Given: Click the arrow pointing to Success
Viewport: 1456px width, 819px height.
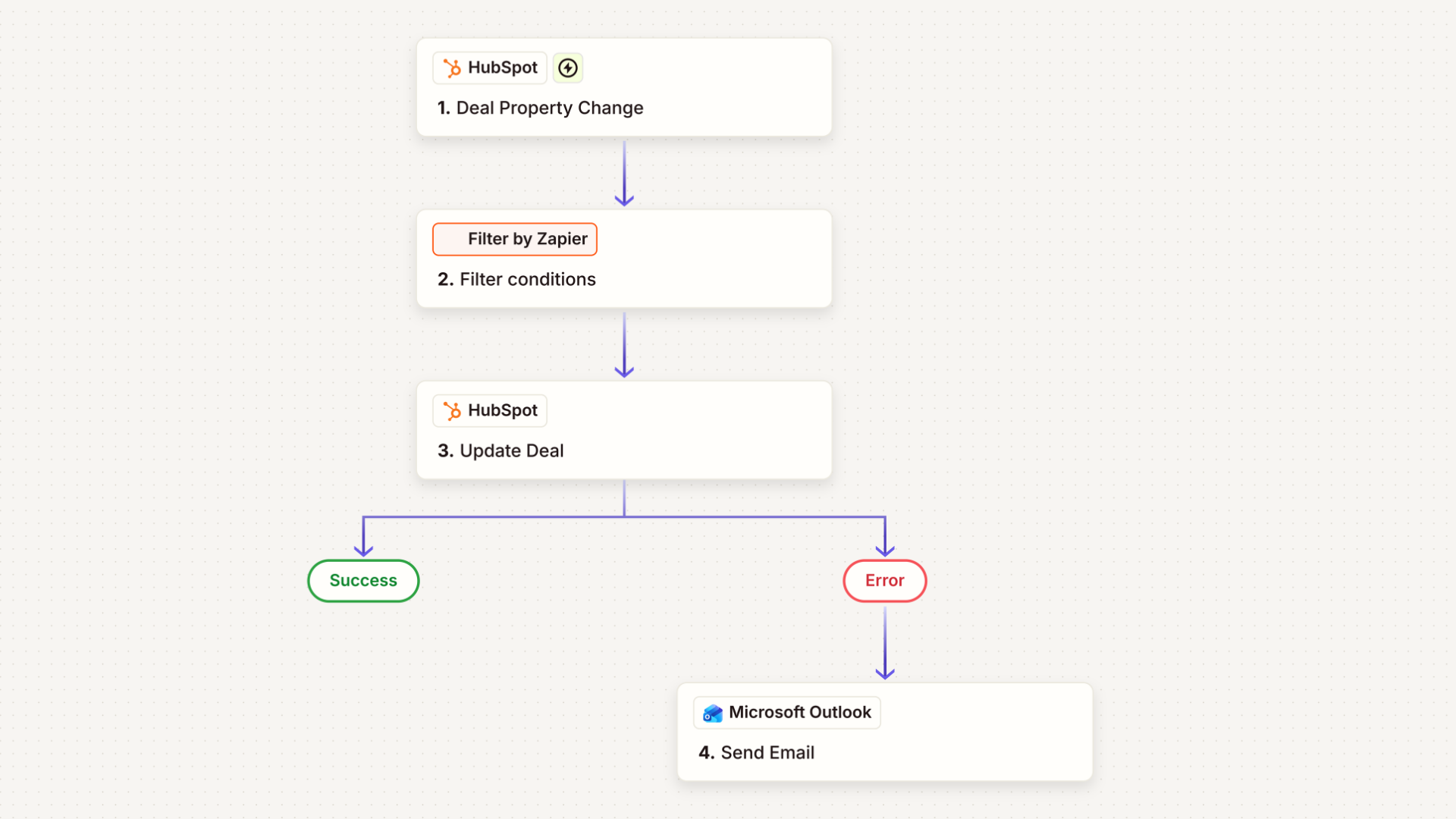Looking at the screenshot, I should 363,538.
